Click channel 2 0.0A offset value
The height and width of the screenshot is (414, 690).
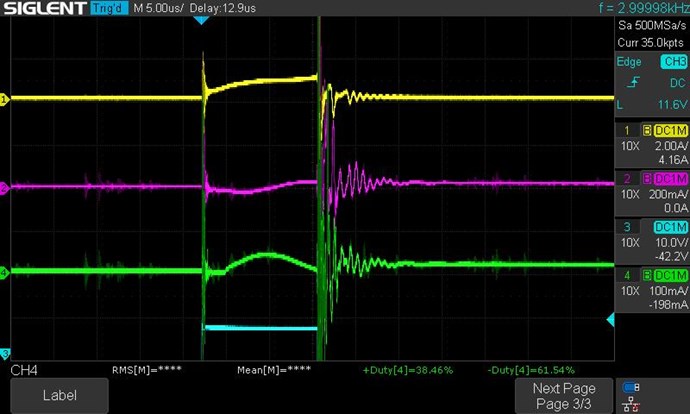pos(675,208)
